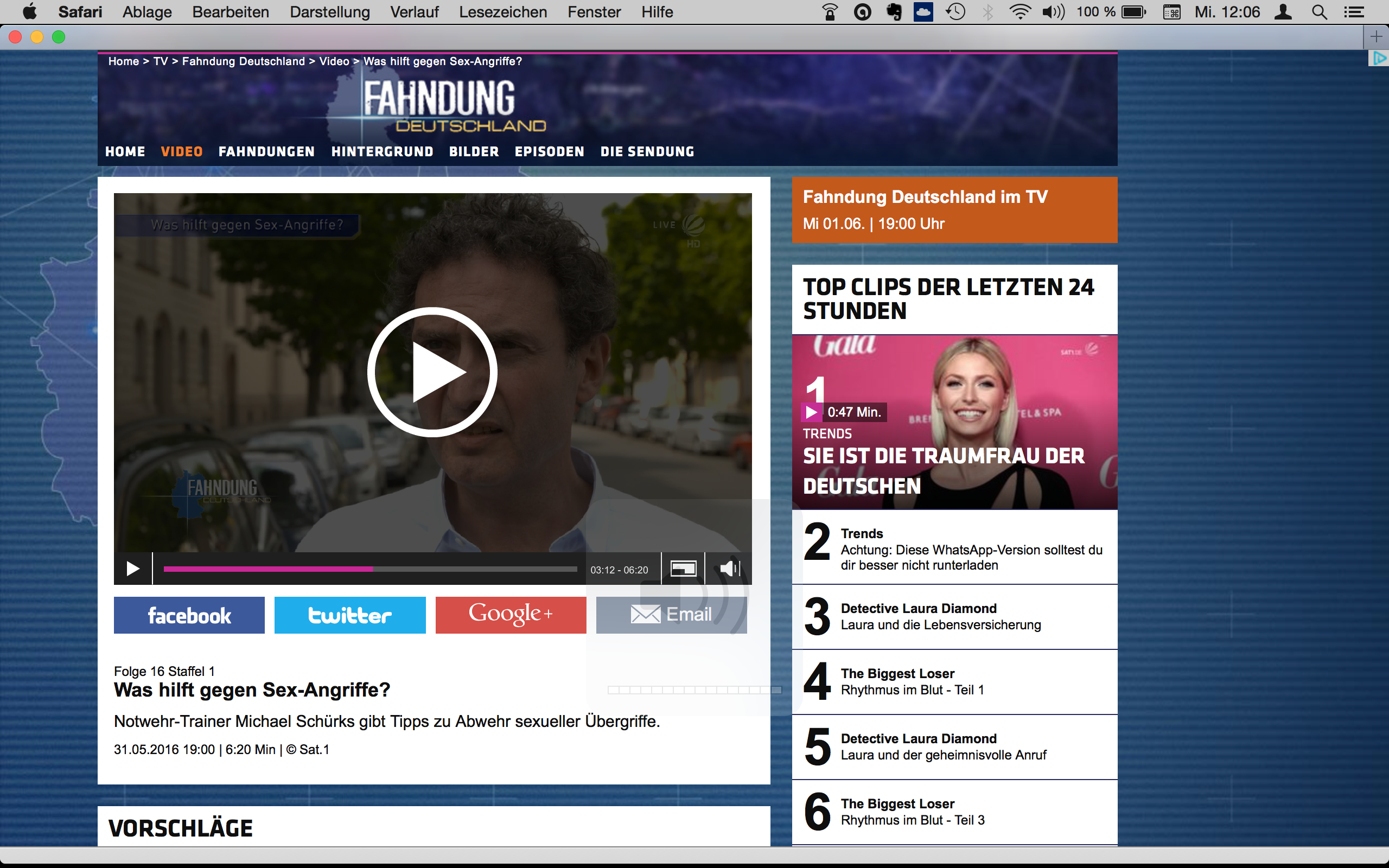The height and width of the screenshot is (868, 1389).
Task: Open the DIE SENDUNG nav tab
Action: pos(647,151)
